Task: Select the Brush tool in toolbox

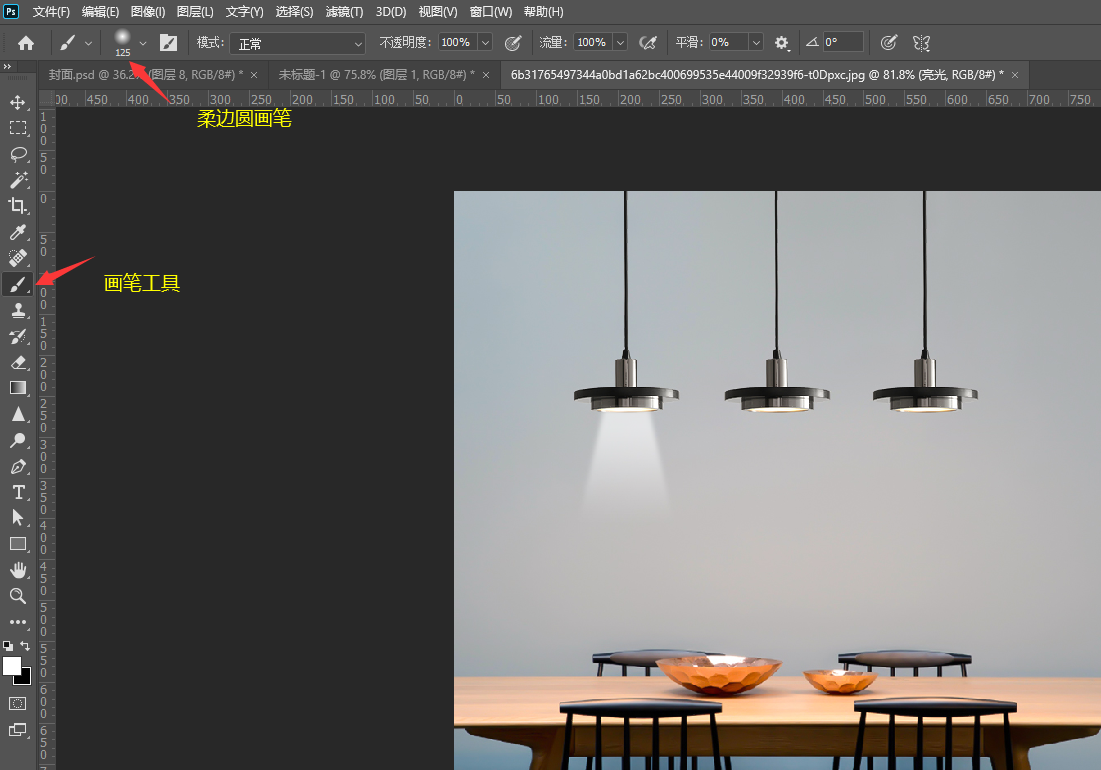Action: (18, 284)
